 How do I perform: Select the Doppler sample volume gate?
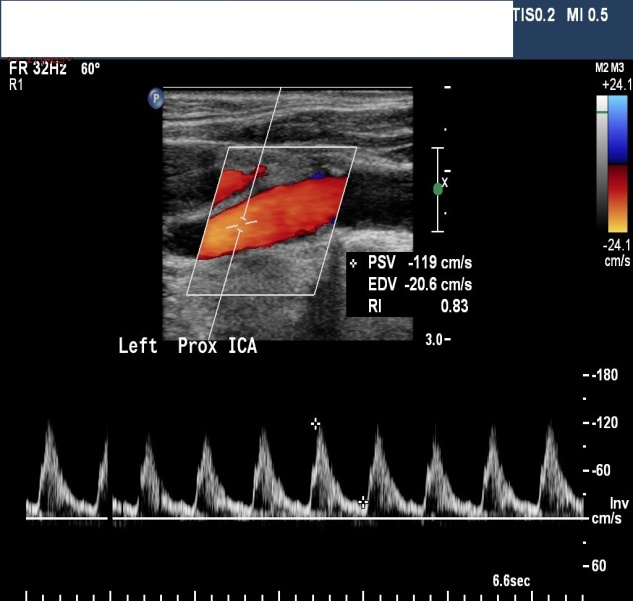(x=241, y=224)
